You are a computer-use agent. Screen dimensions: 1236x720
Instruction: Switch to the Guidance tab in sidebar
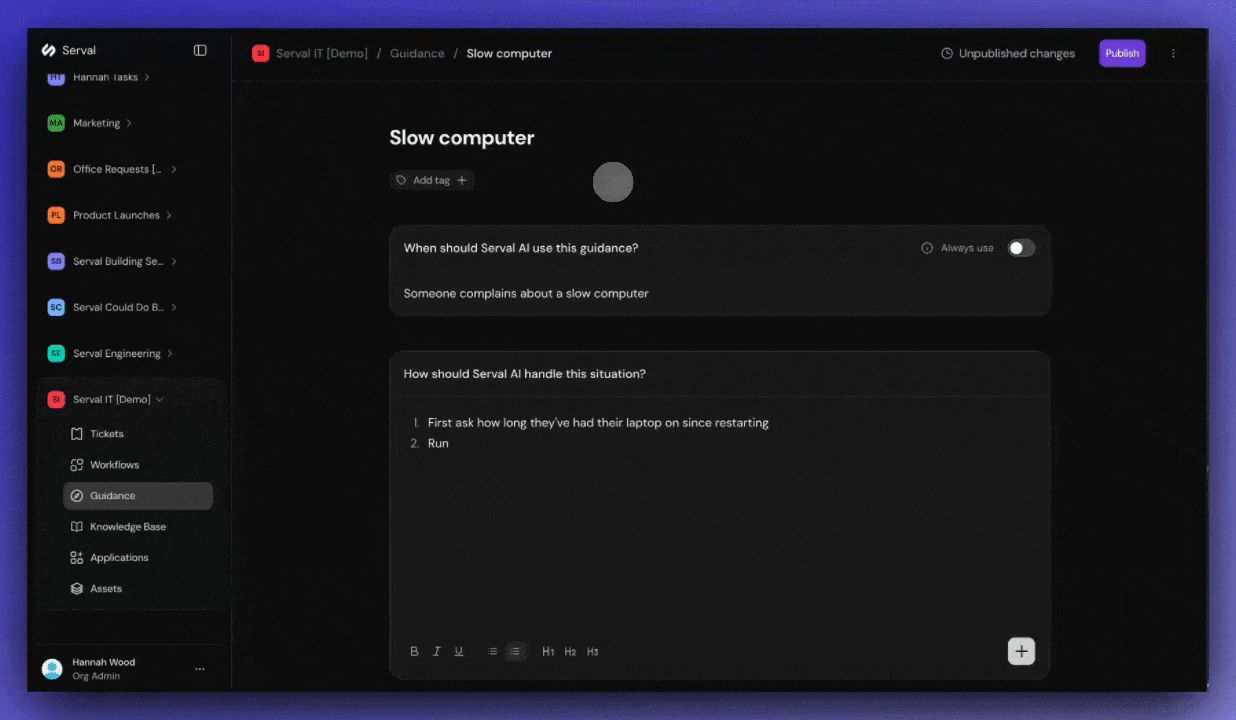click(x=111, y=495)
